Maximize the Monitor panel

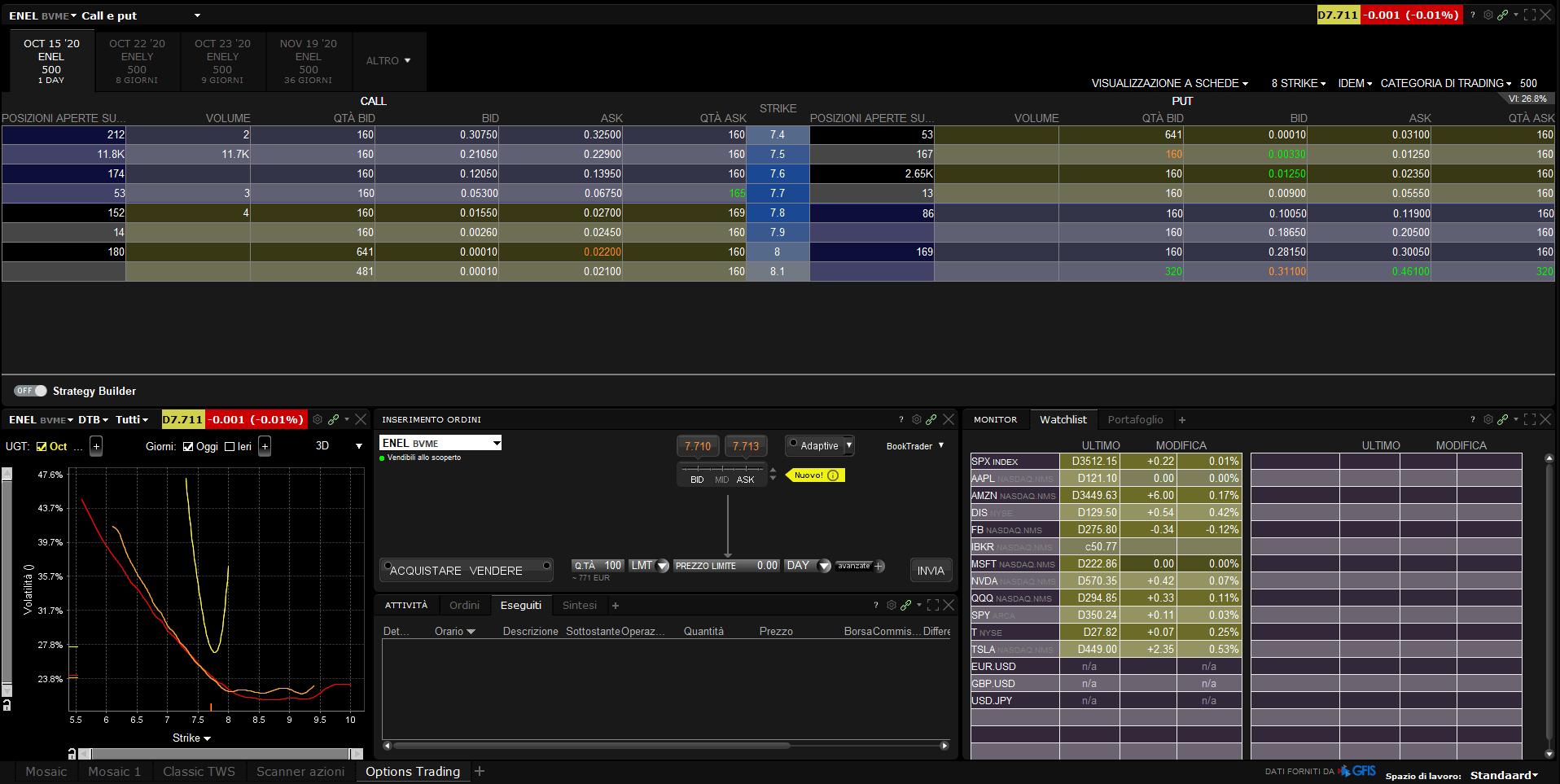(1530, 419)
